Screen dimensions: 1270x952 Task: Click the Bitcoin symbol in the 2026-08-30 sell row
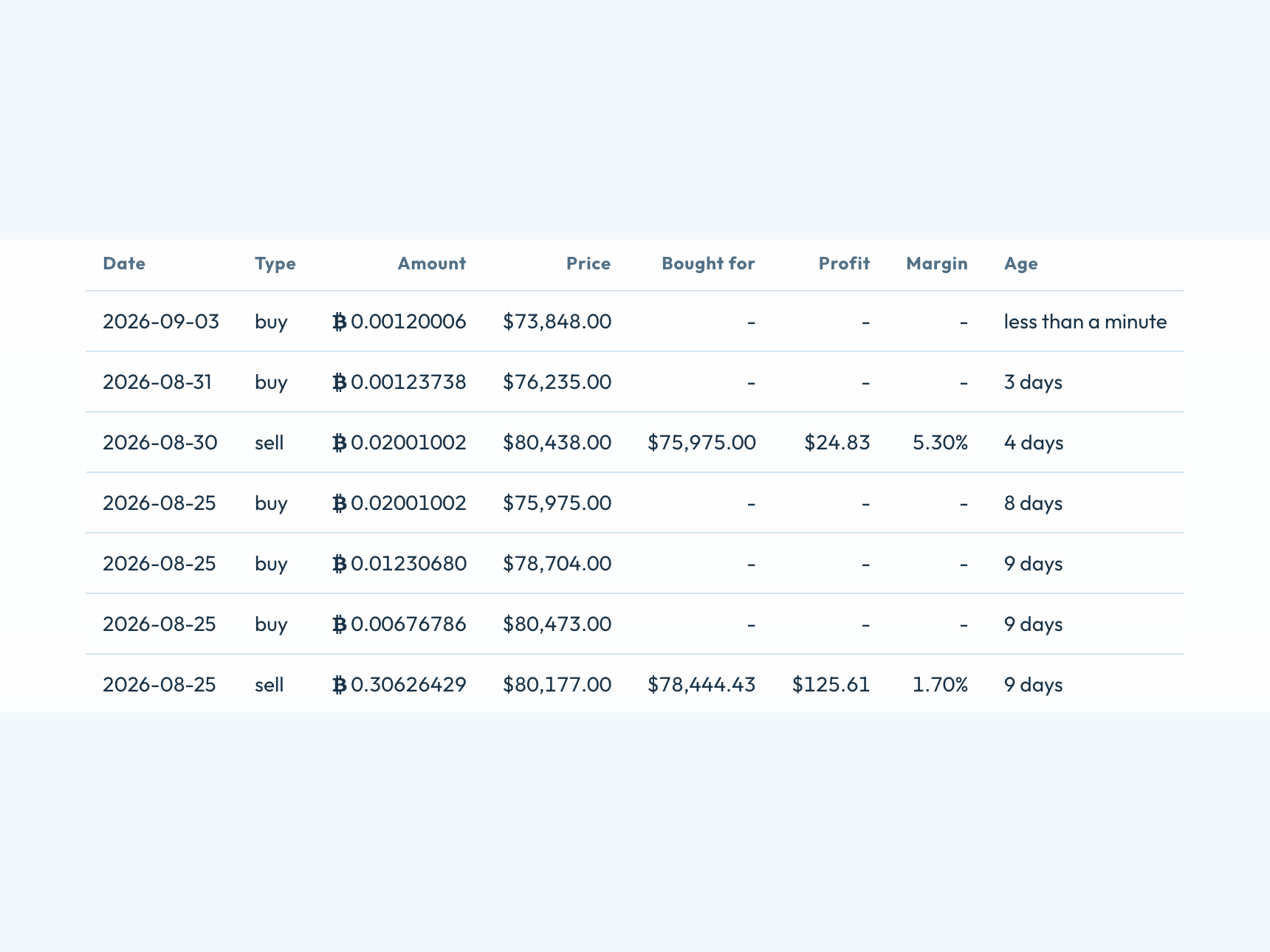340,443
